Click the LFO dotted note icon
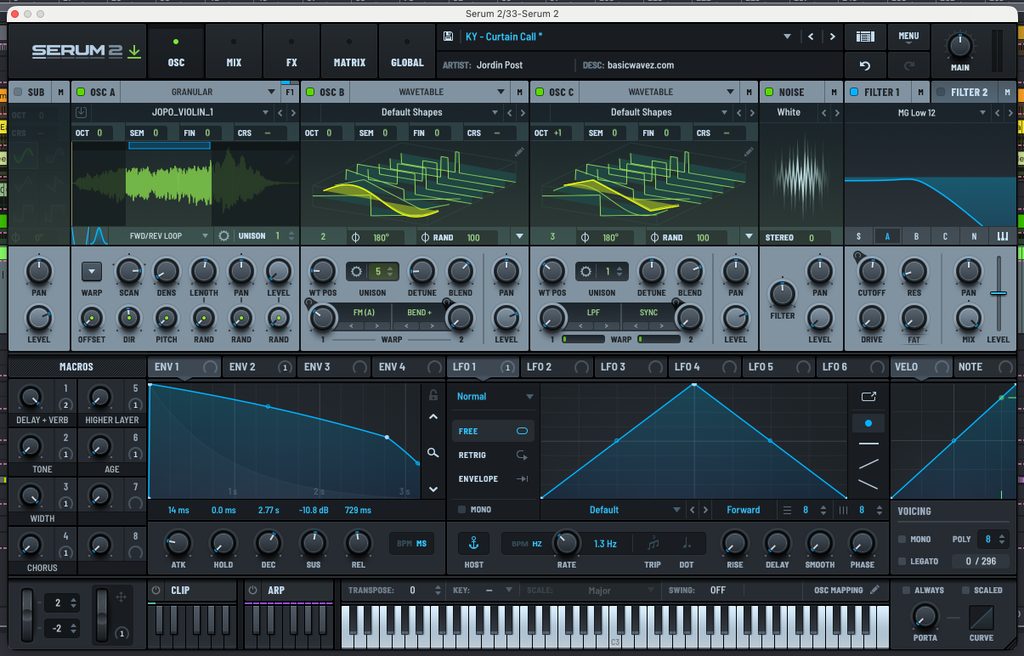 pos(686,543)
